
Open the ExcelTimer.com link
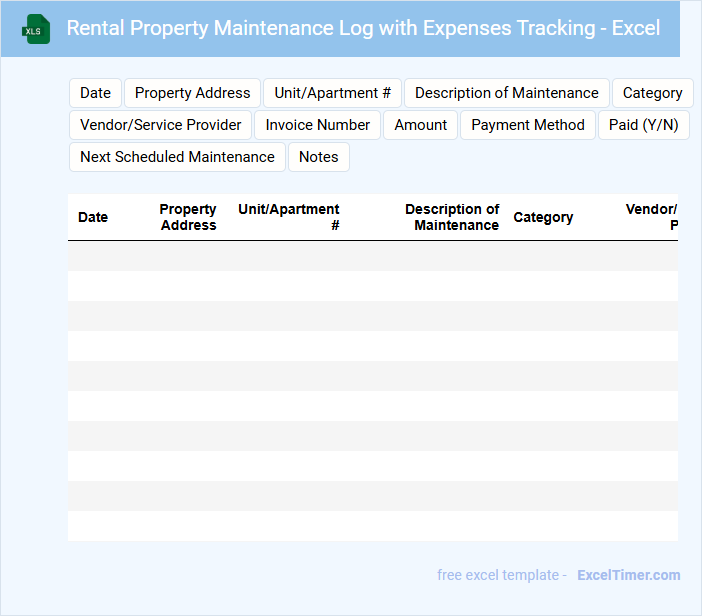628,575
